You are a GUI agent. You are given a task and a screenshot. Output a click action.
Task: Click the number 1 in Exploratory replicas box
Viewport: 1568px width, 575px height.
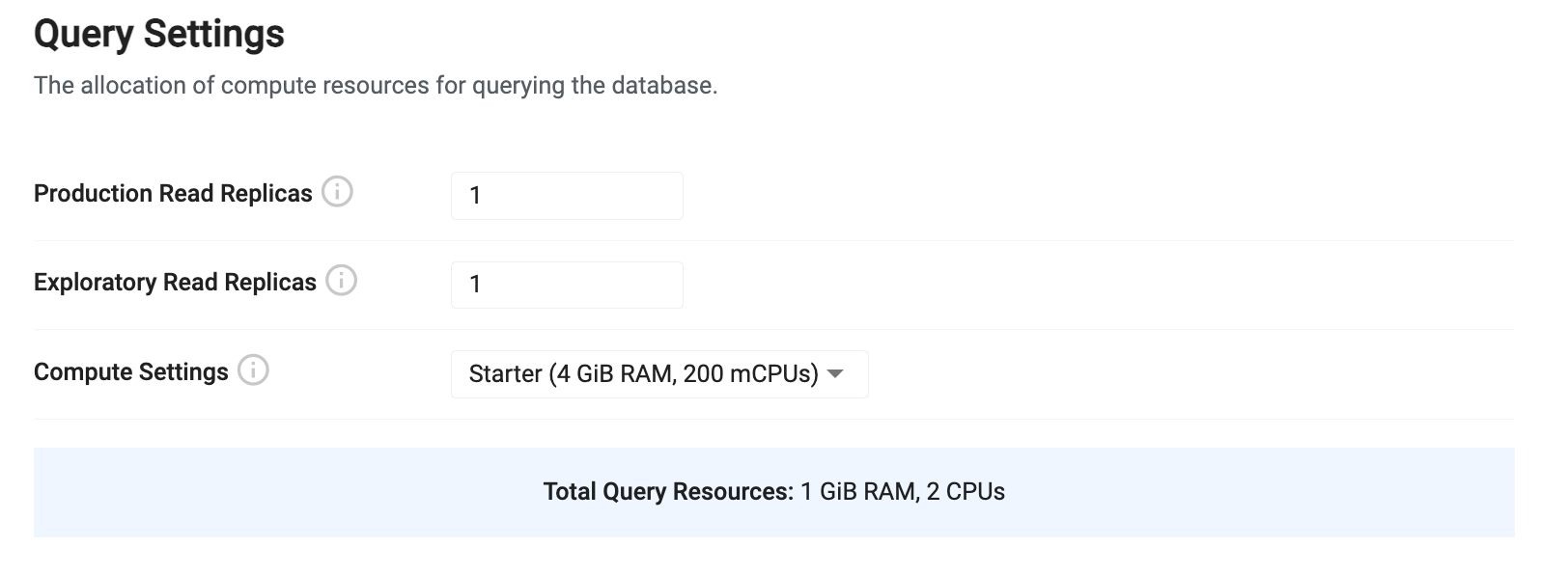pyautogui.click(x=475, y=285)
